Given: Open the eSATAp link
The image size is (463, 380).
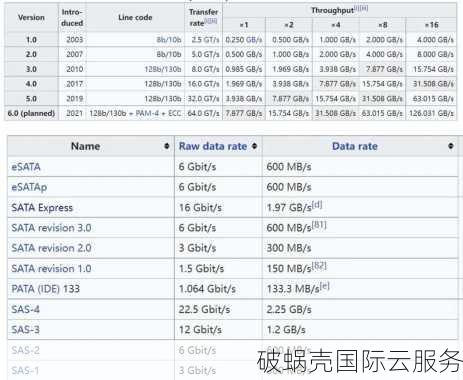Looking at the screenshot, I should (29, 187).
